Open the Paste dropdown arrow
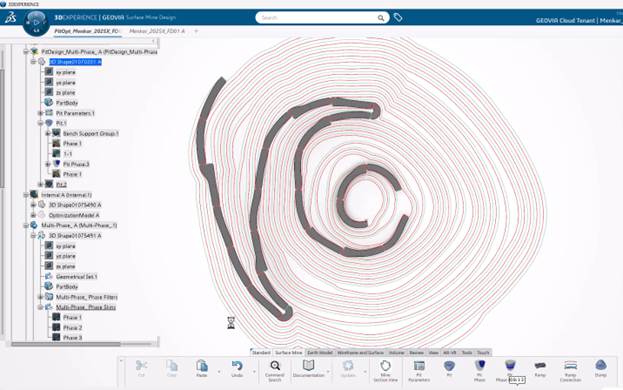Image resolution: width=623 pixels, height=390 pixels. (219, 372)
